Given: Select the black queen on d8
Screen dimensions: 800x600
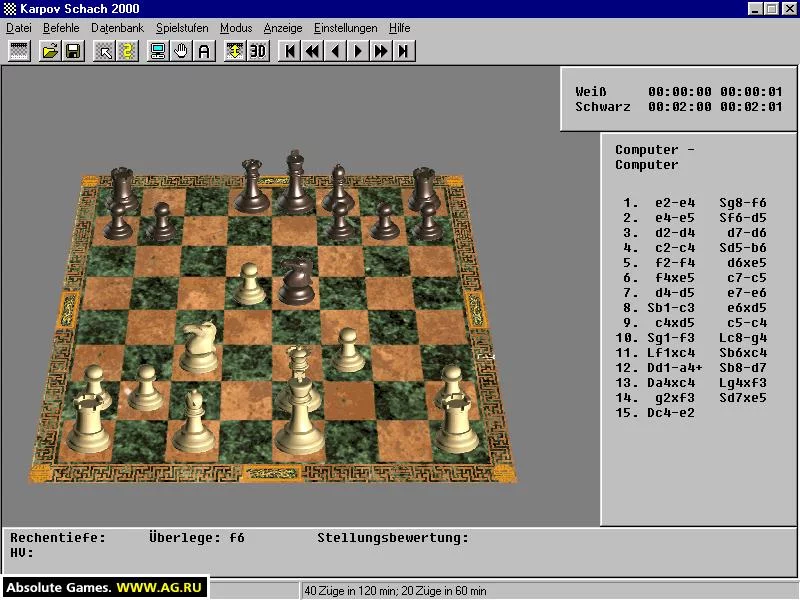Looking at the screenshot, I should (252, 186).
